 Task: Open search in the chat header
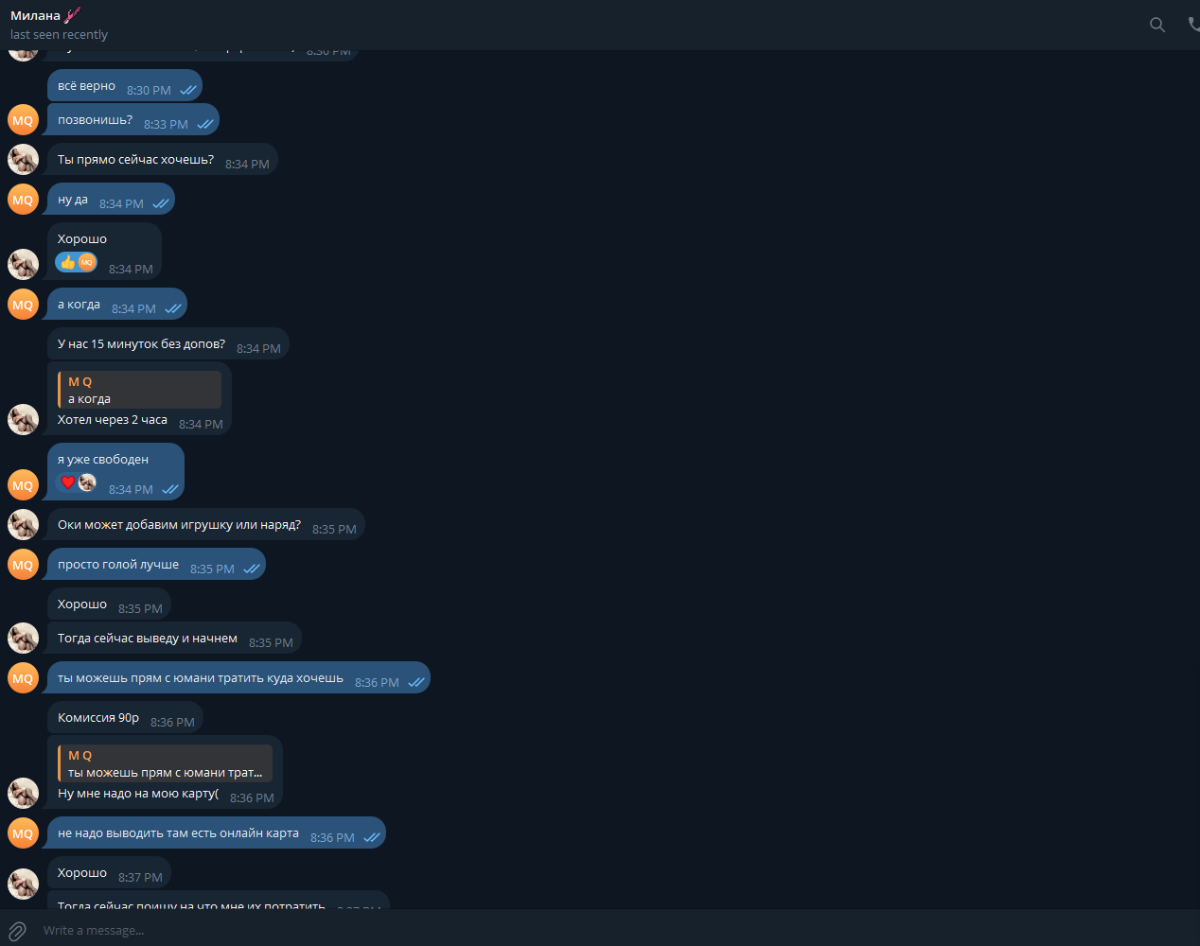click(1157, 25)
